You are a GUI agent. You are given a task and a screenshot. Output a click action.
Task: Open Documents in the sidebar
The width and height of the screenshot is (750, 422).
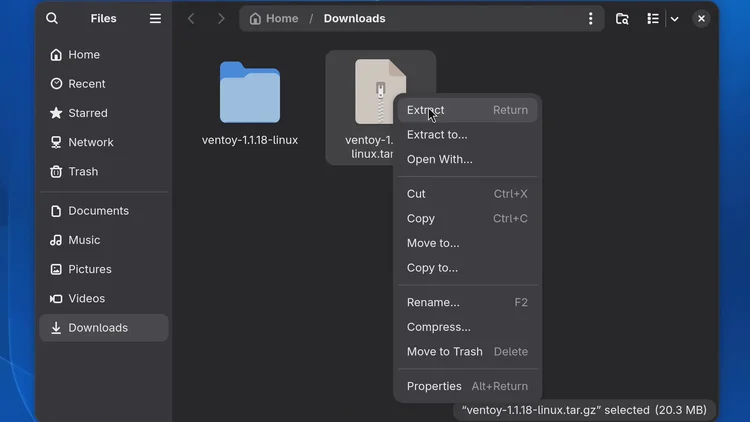click(104, 211)
